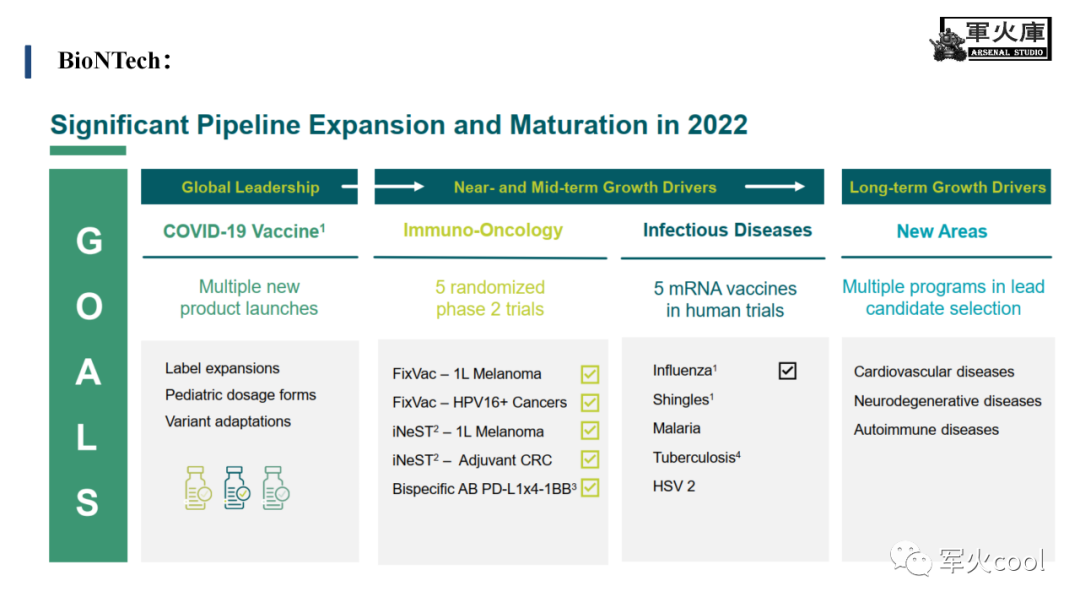The image size is (1080, 608).
Task: Click the Arsenal Studio logo
Action: 991,39
